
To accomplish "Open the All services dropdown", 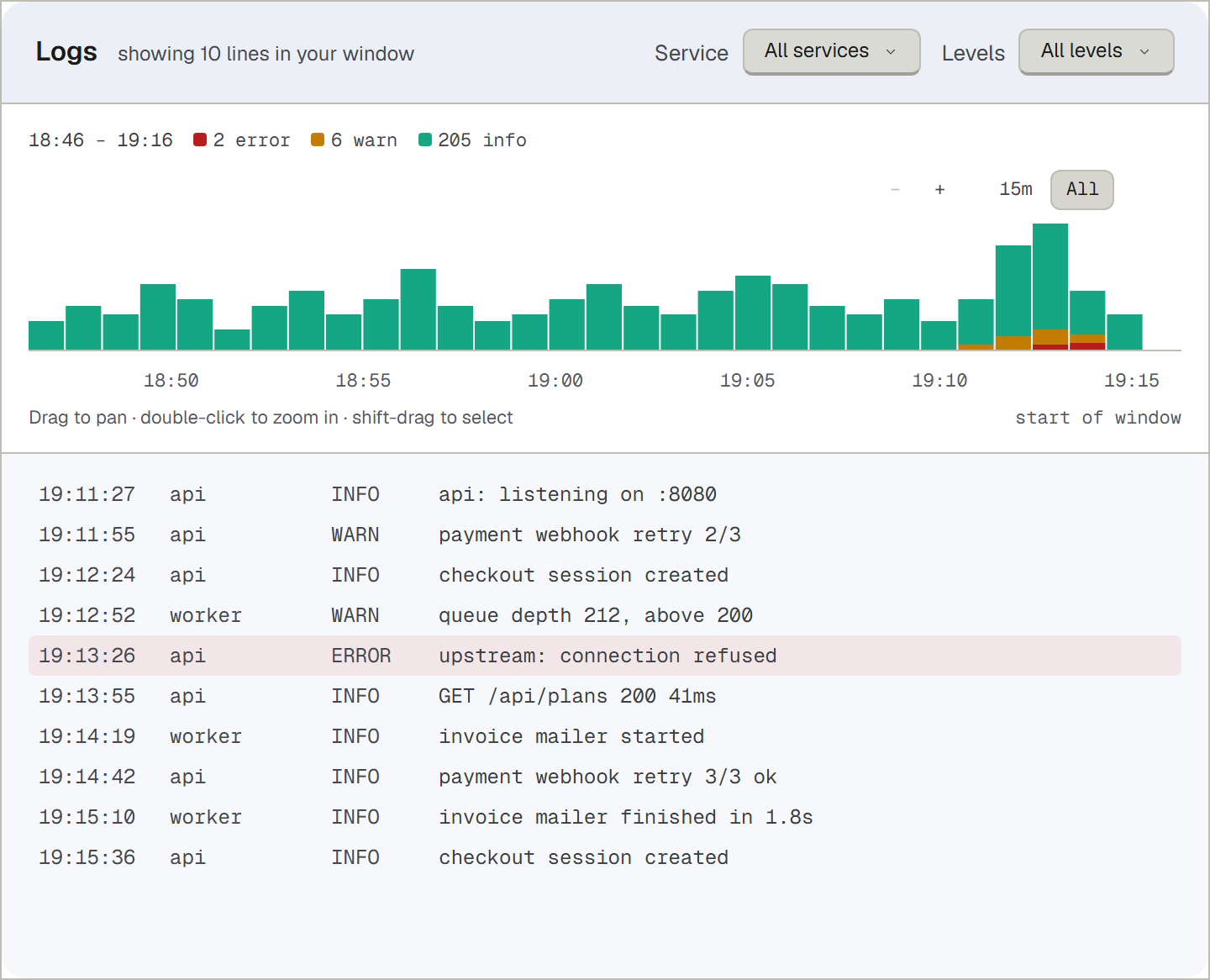I will pyautogui.click(x=831, y=51).
